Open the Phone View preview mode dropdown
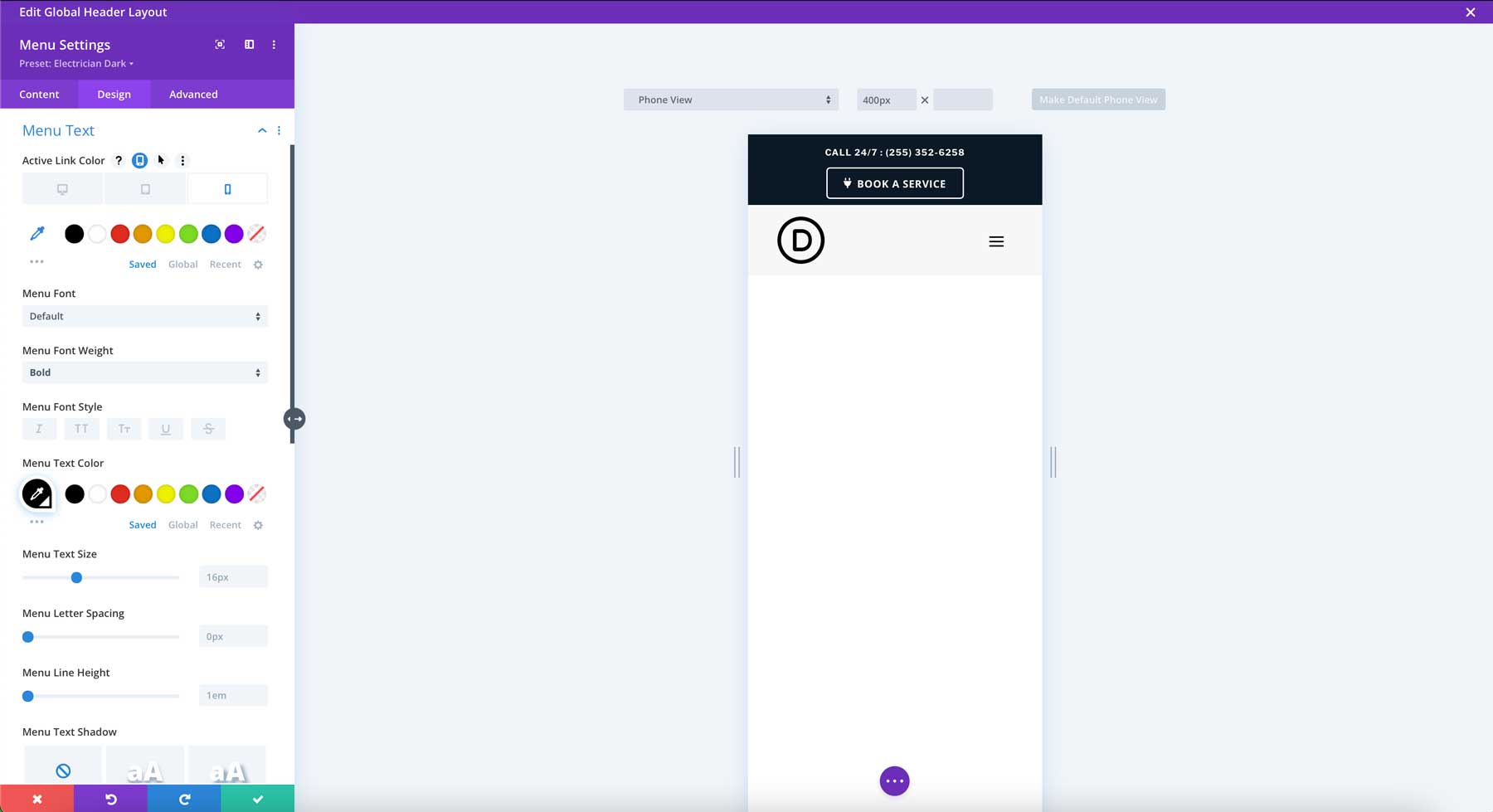This screenshot has width=1493, height=812. [730, 99]
